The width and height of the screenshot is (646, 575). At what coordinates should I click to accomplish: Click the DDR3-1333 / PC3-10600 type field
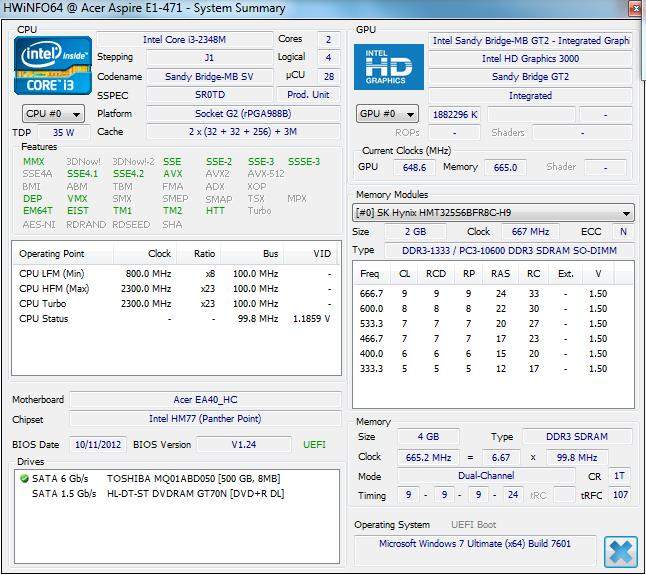point(509,250)
